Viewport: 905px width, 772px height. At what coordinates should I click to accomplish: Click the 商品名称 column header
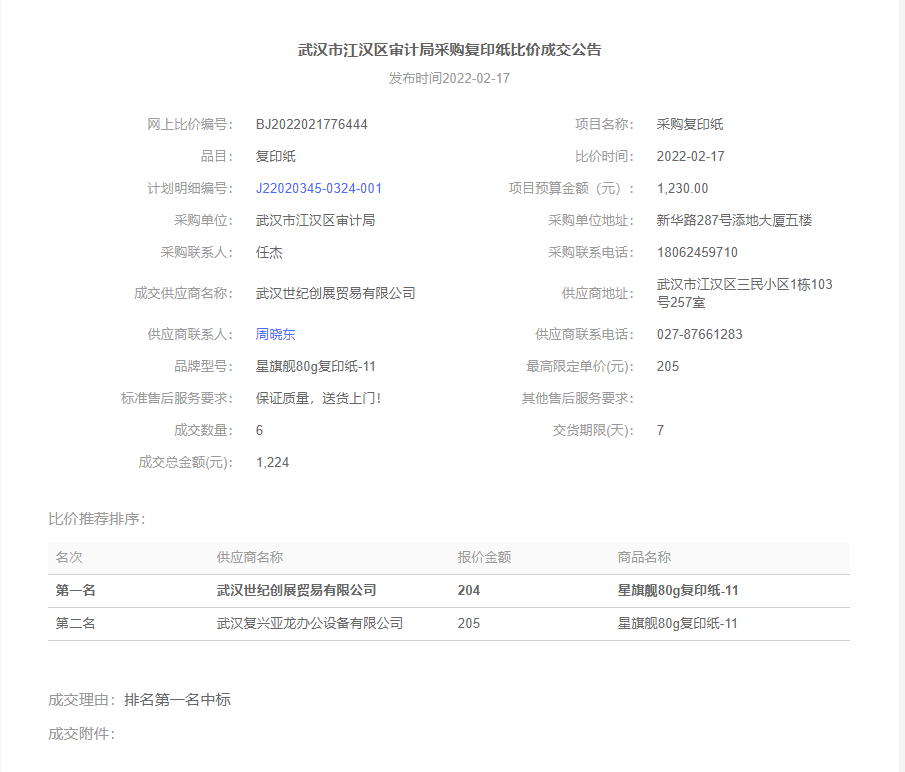tap(644, 558)
